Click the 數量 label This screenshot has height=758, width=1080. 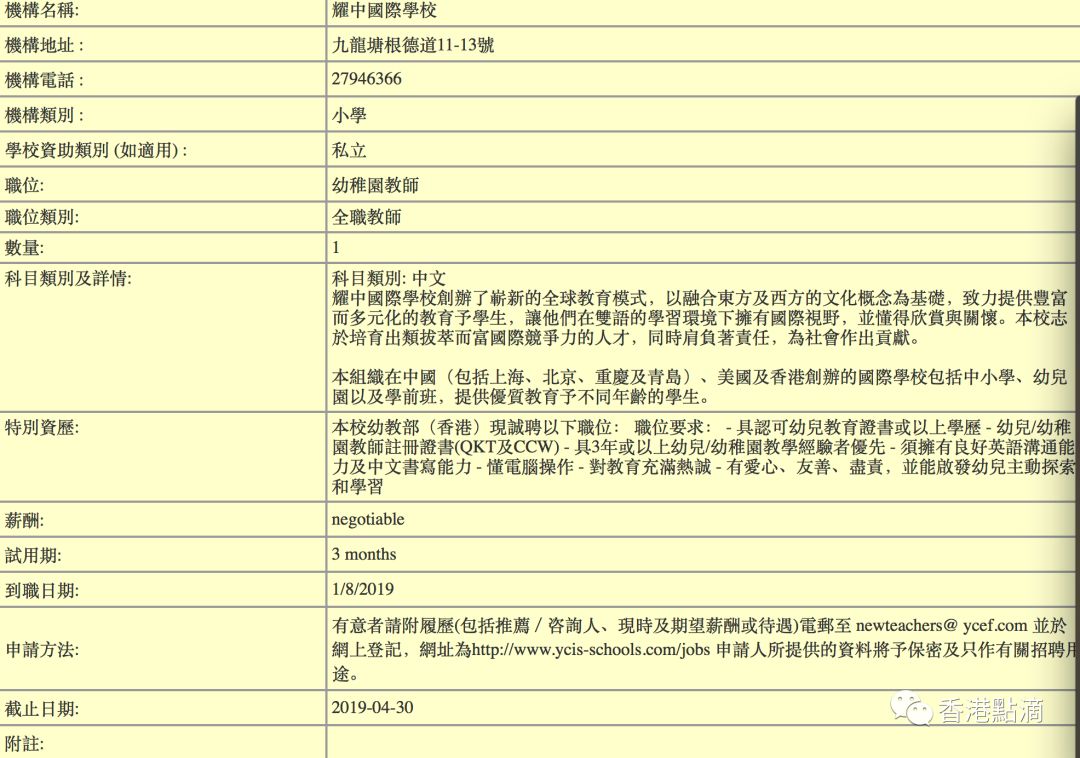click(24, 248)
